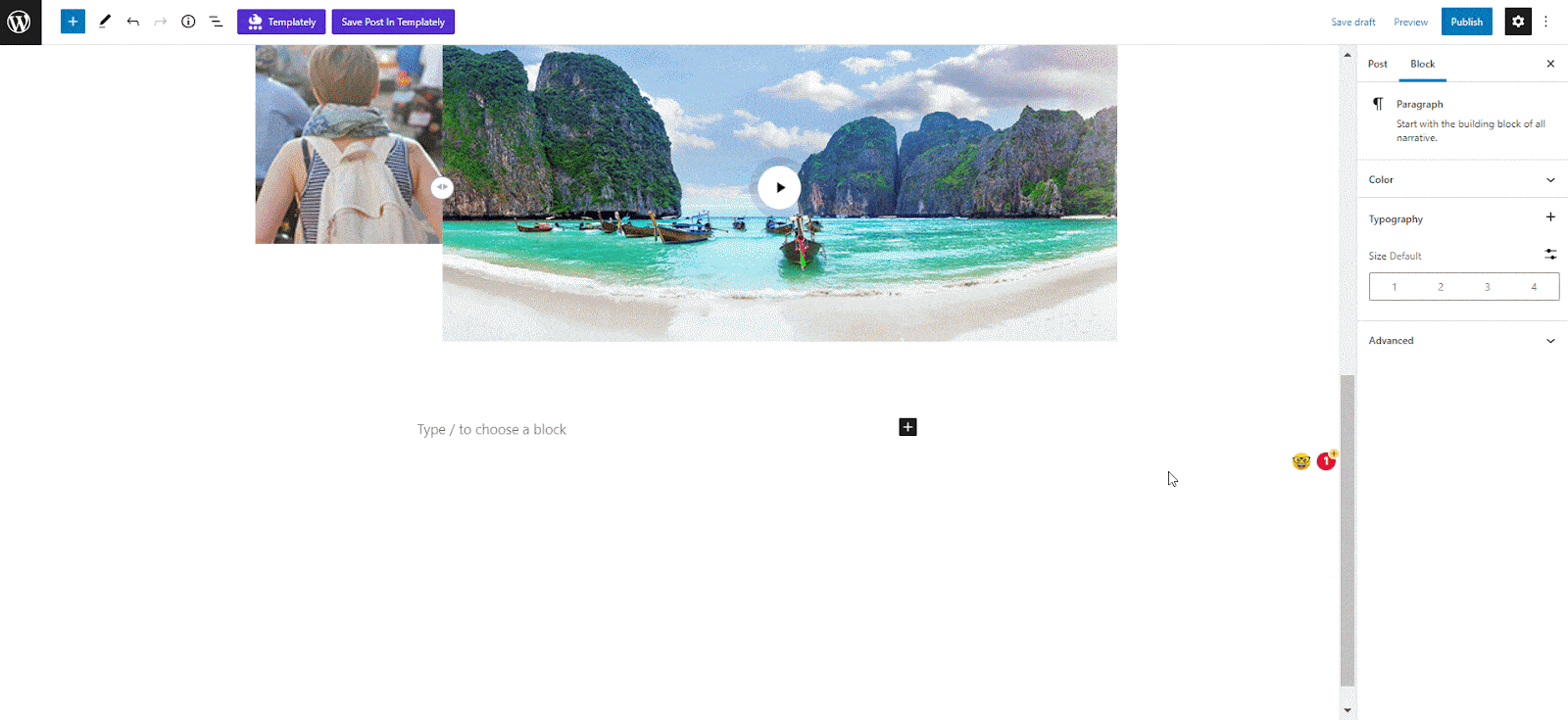Click the black add block button
Image resolution: width=1568 pixels, height=720 pixels.
click(x=907, y=427)
